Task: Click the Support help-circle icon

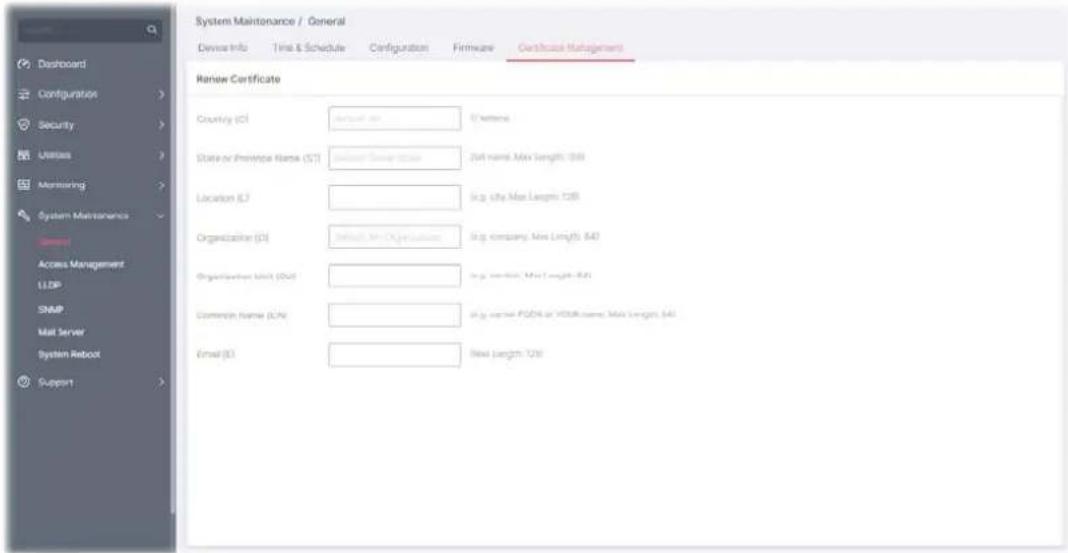Action: pyautogui.click(x=22, y=382)
